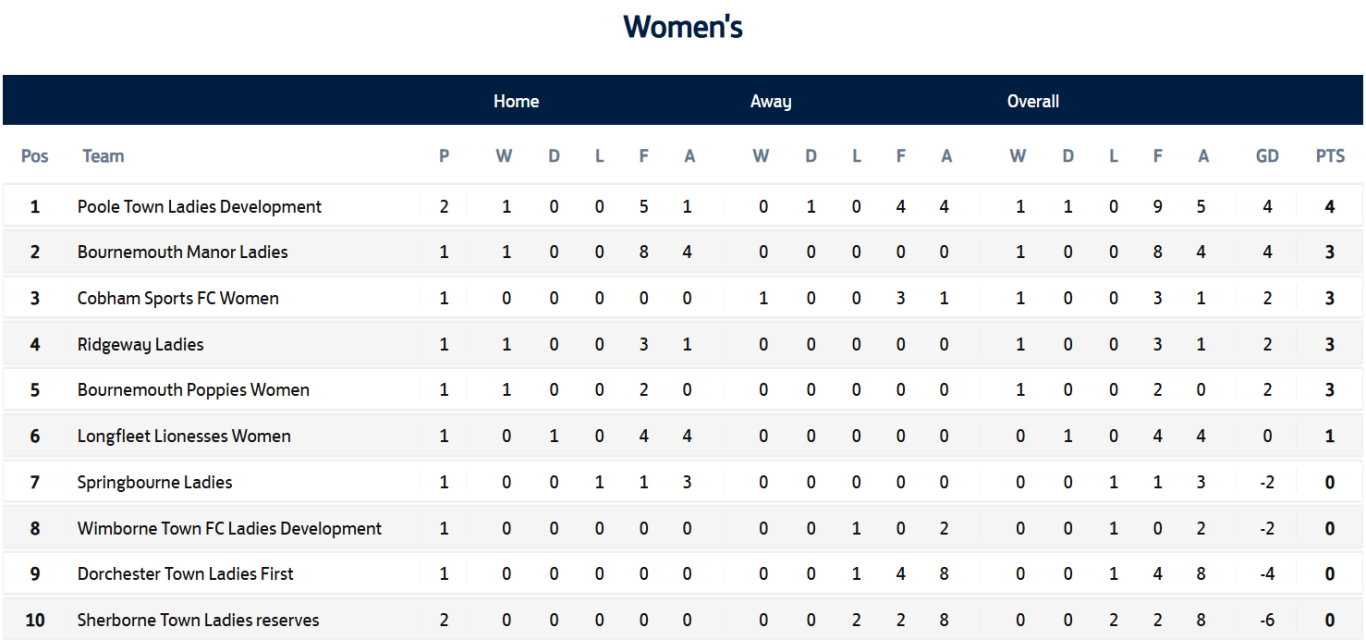1366x640 pixels.
Task: Sort by the PTS column header
Action: click(1330, 156)
